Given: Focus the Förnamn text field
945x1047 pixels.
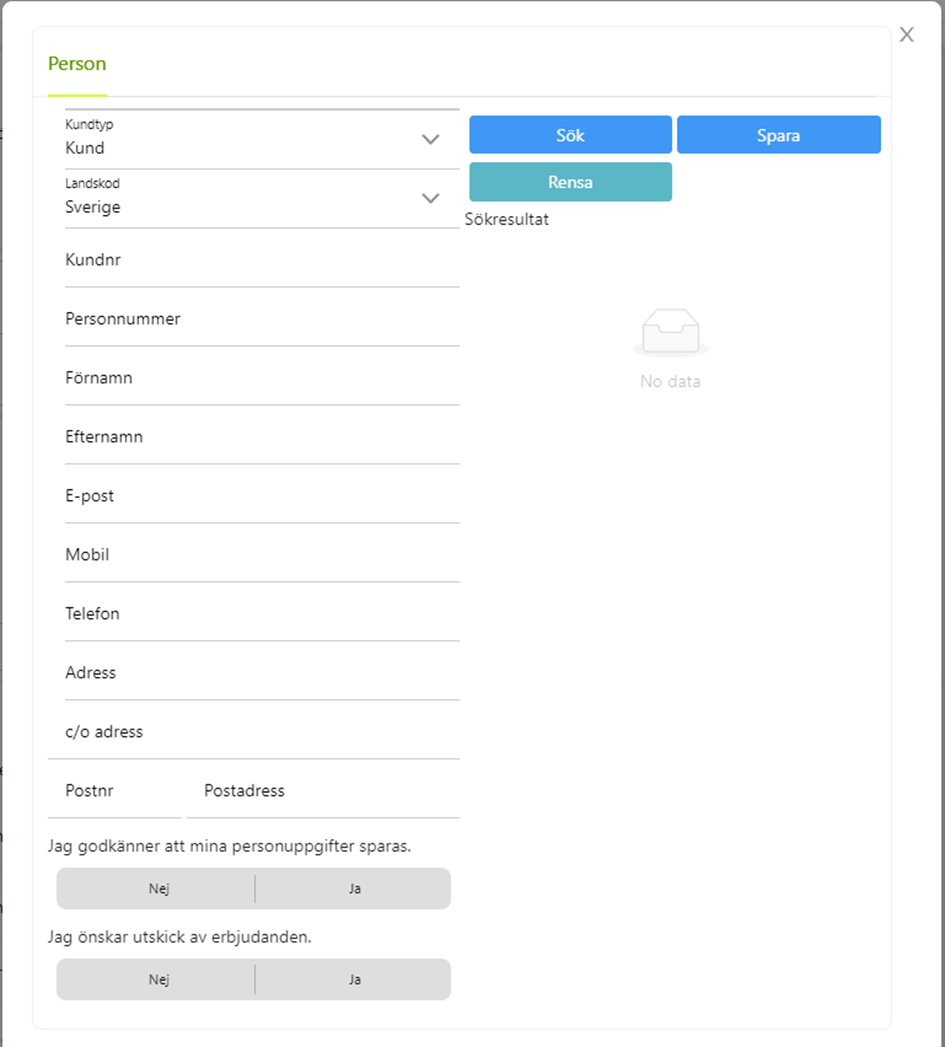Looking at the screenshot, I should [262, 378].
